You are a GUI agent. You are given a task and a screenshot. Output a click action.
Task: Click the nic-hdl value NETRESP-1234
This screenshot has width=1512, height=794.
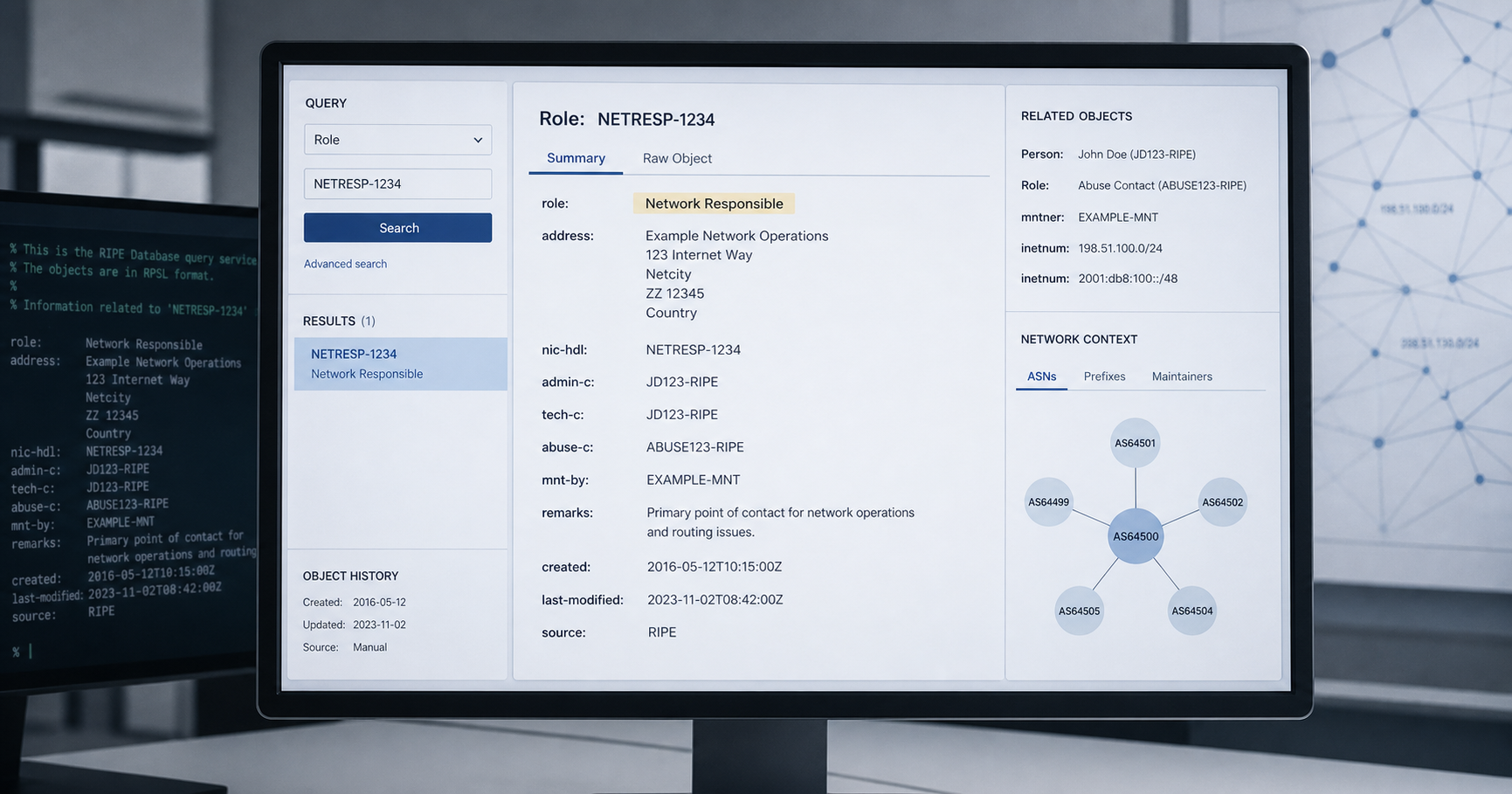[x=693, y=349]
